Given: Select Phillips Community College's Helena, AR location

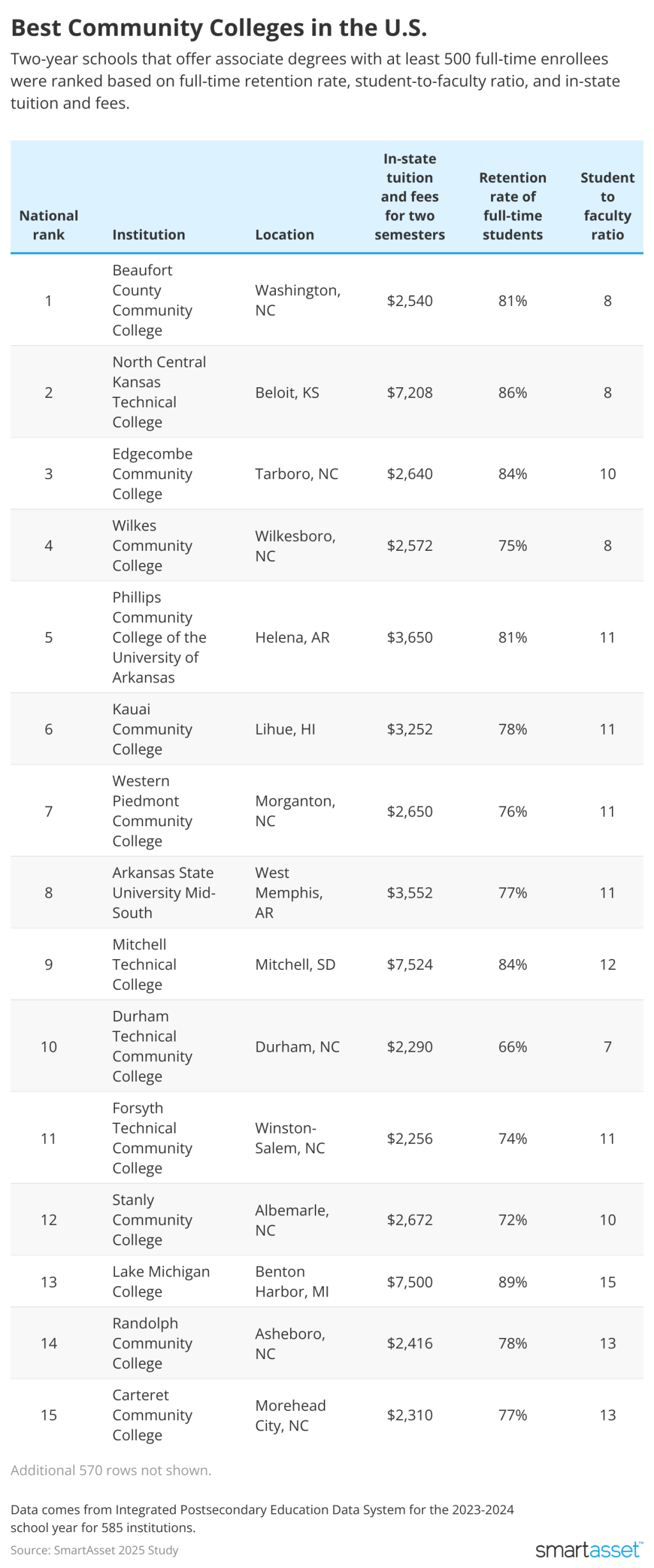Looking at the screenshot, I should 292,637.
